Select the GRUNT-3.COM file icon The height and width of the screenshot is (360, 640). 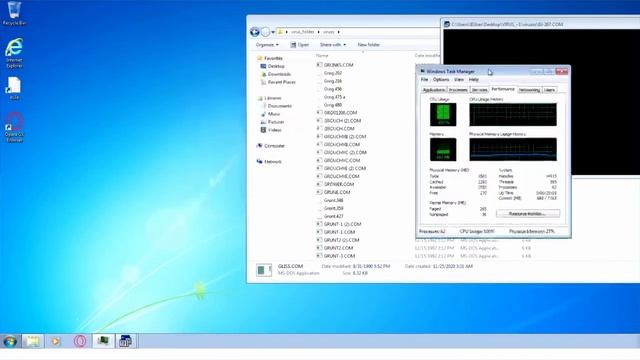click(x=320, y=256)
